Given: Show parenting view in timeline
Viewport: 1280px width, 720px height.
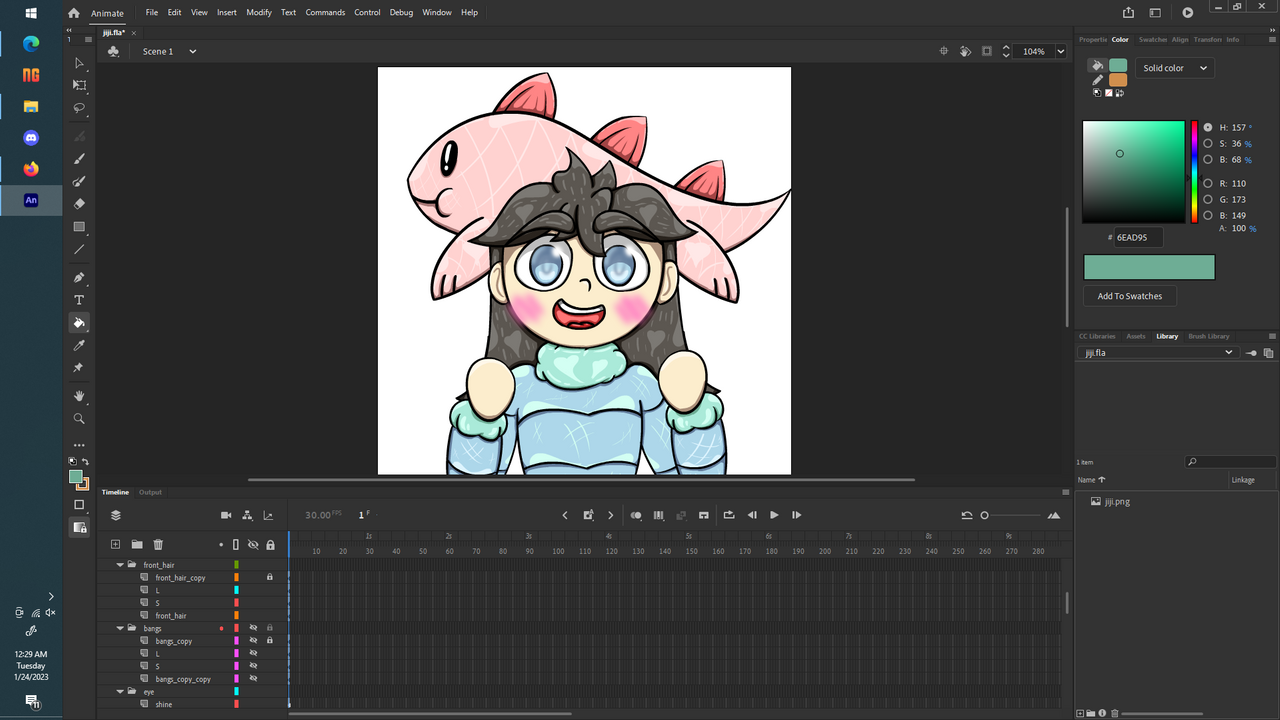Looking at the screenshot, I should pyautogui.click(x=247, y=515).
